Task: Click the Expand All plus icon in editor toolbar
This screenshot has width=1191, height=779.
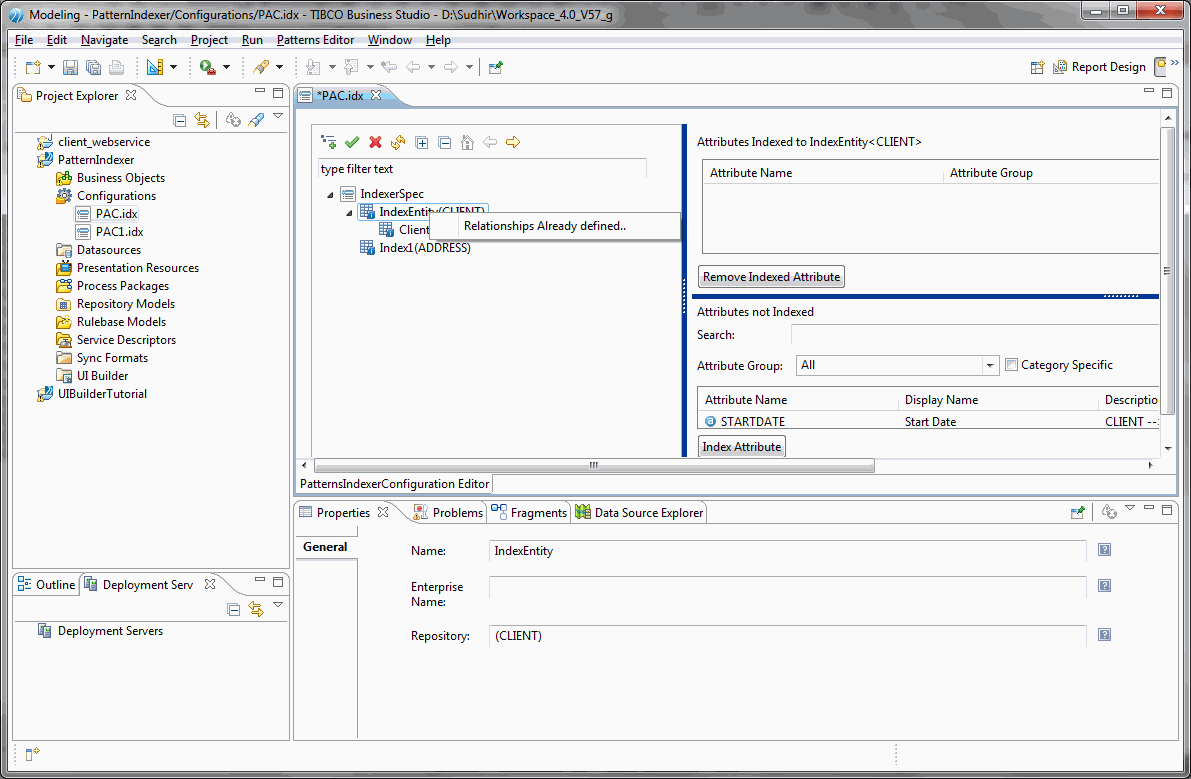Action: 422,142
